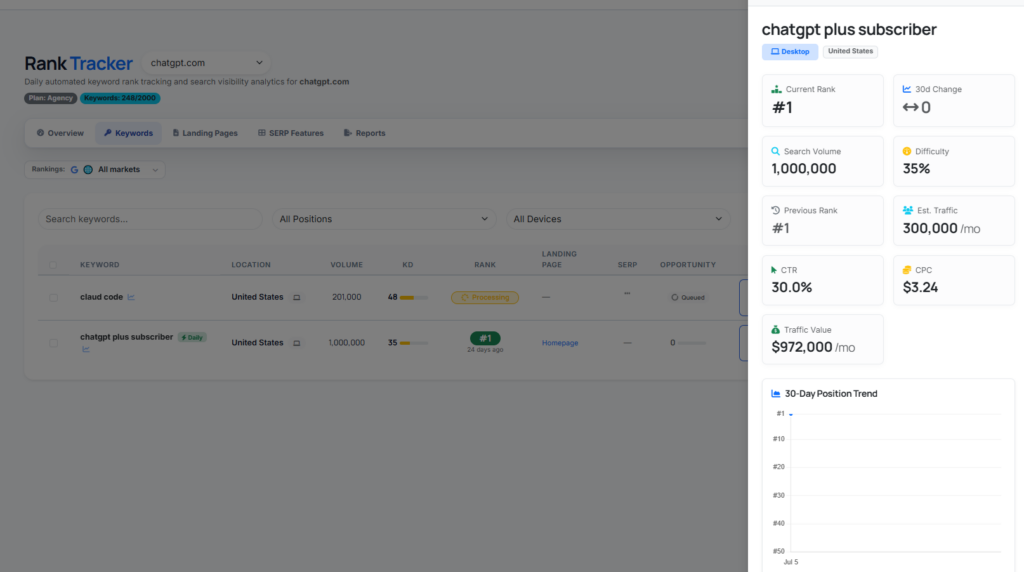
Task: Click the #1 rank badge in table
Action: click(x=485, y=338)
